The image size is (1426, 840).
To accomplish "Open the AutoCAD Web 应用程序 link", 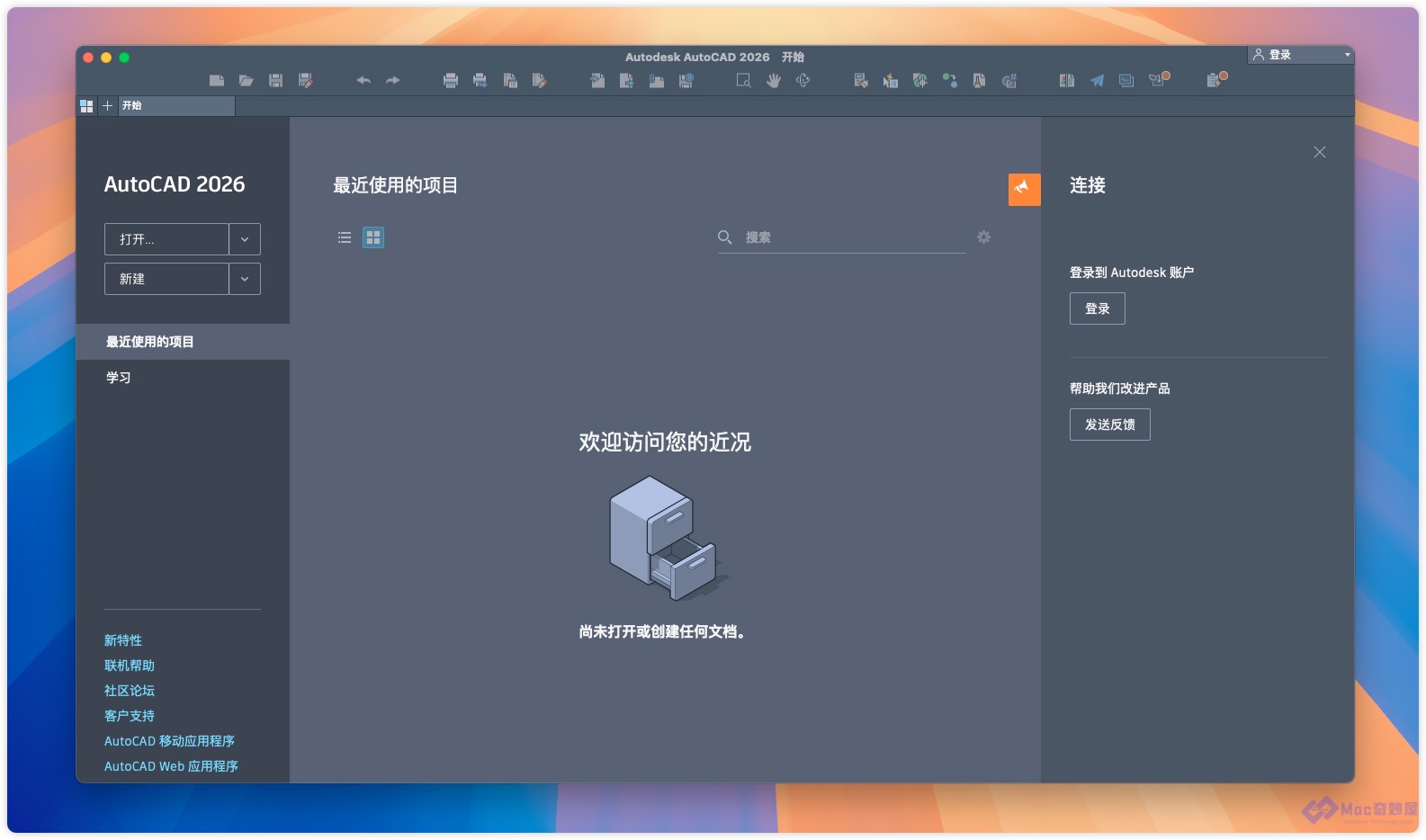I will [x=171, y=766].
